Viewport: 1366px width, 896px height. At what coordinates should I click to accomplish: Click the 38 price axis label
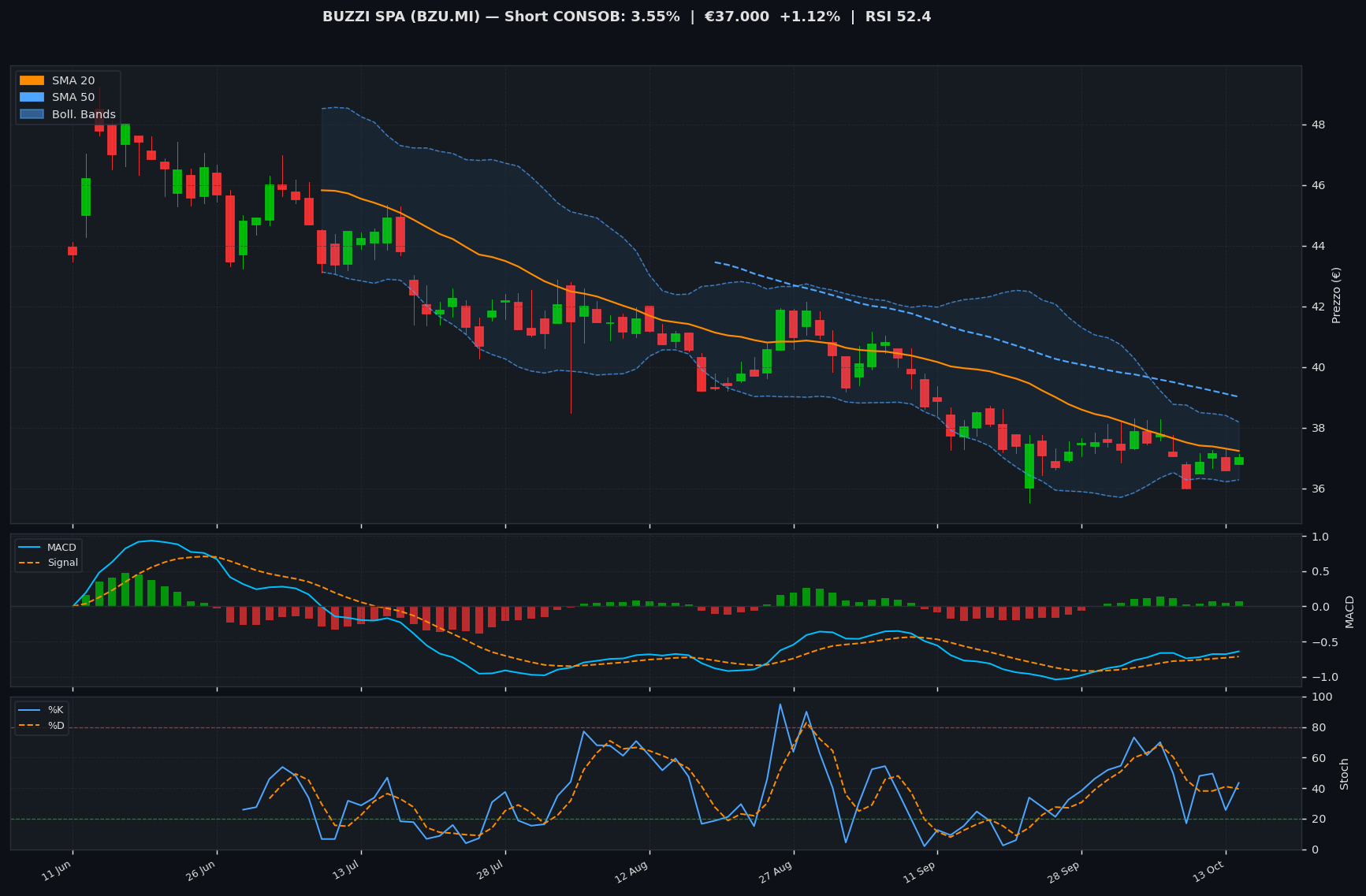coord(1319,429)
